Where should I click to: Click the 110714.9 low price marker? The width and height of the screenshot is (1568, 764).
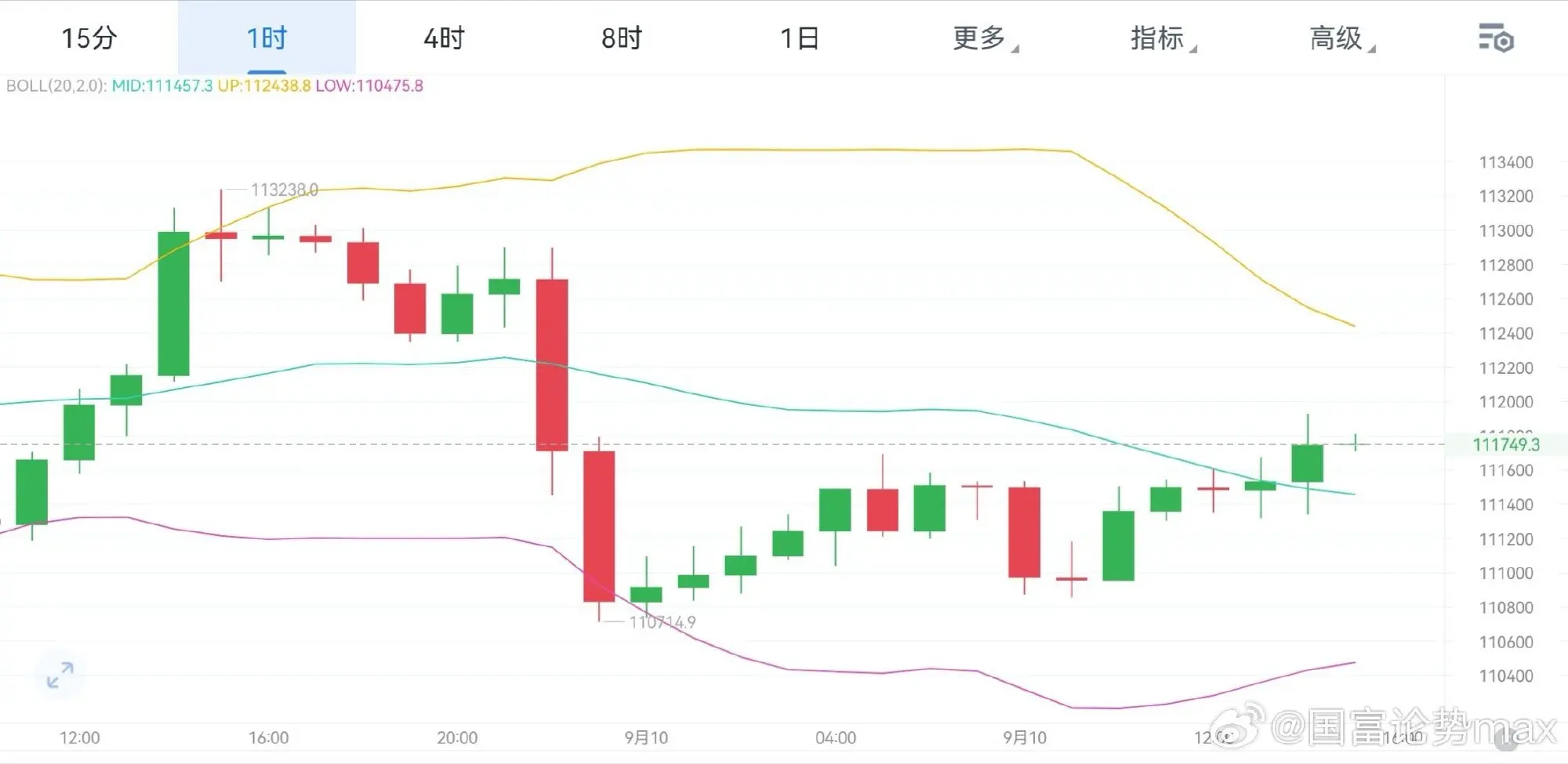tap(662, 622)
